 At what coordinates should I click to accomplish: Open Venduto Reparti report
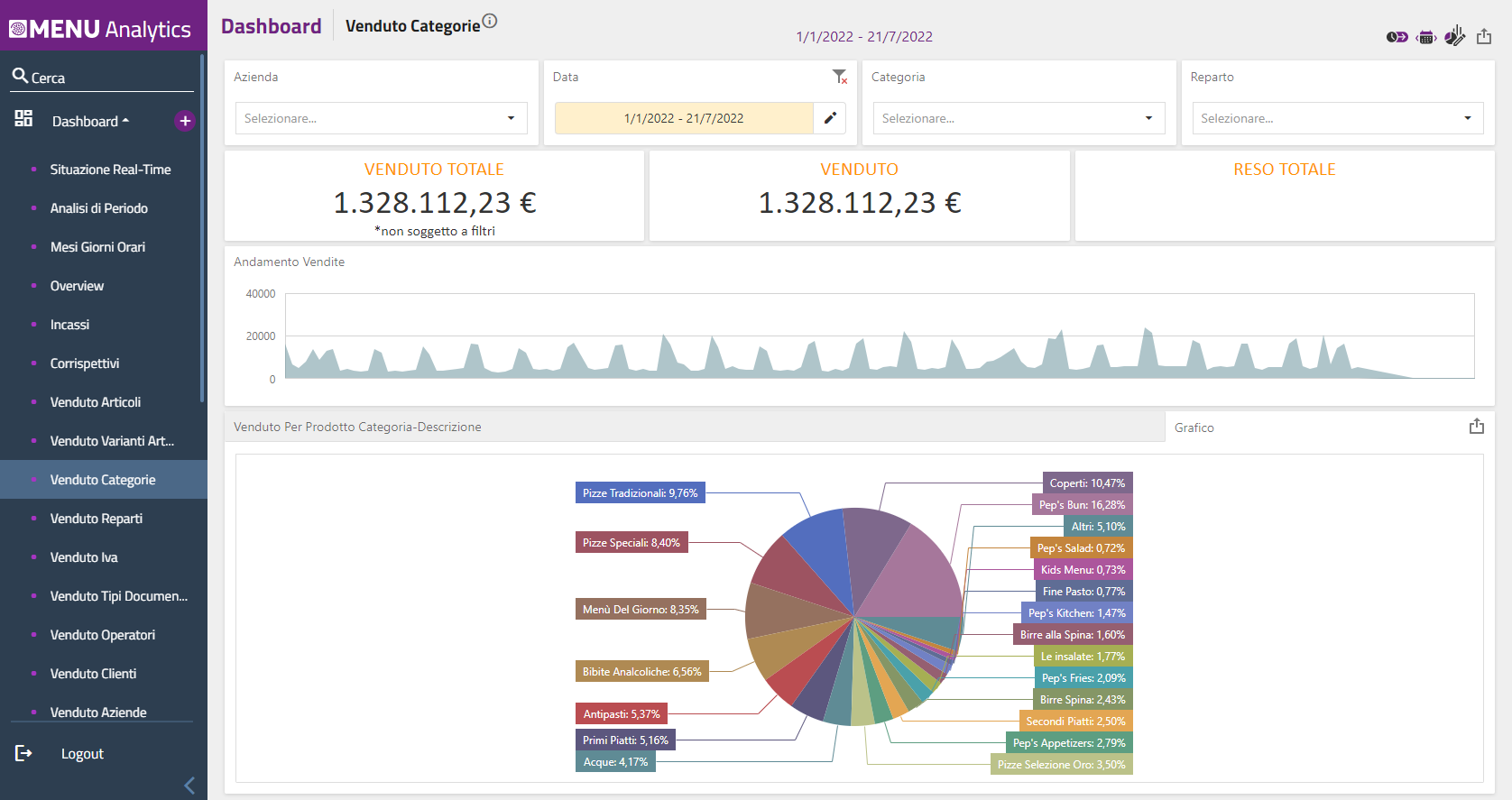coord(97,519)
